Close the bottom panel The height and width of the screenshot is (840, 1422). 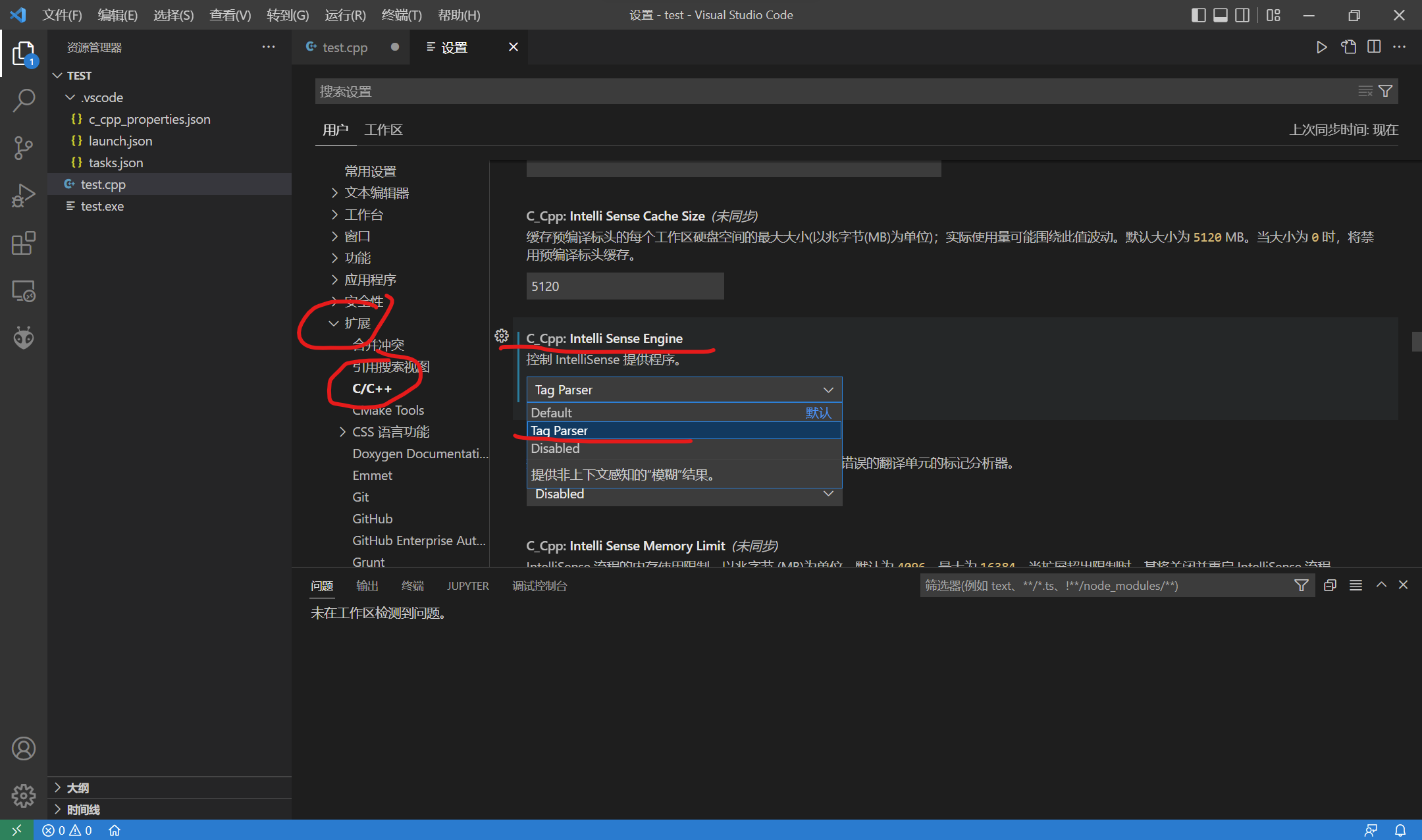(1403, 585)
